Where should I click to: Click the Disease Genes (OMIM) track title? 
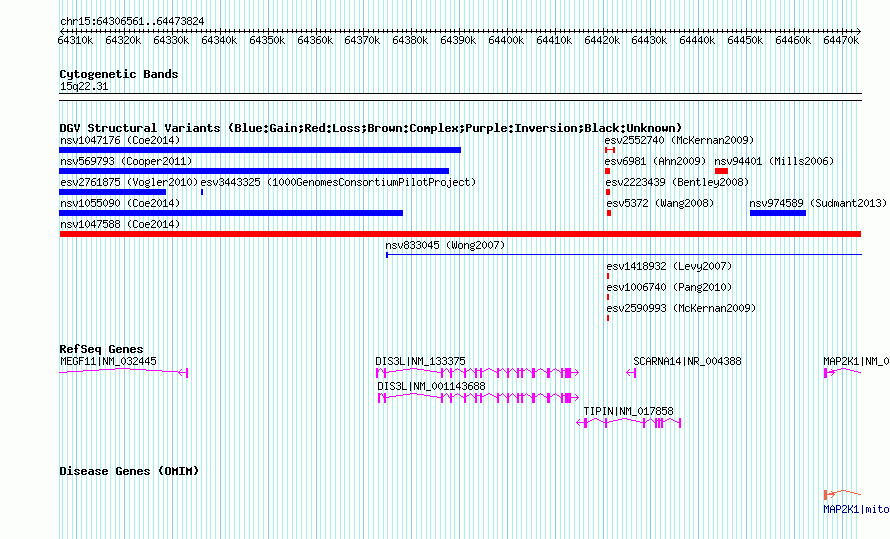click(x=129, y=471)
